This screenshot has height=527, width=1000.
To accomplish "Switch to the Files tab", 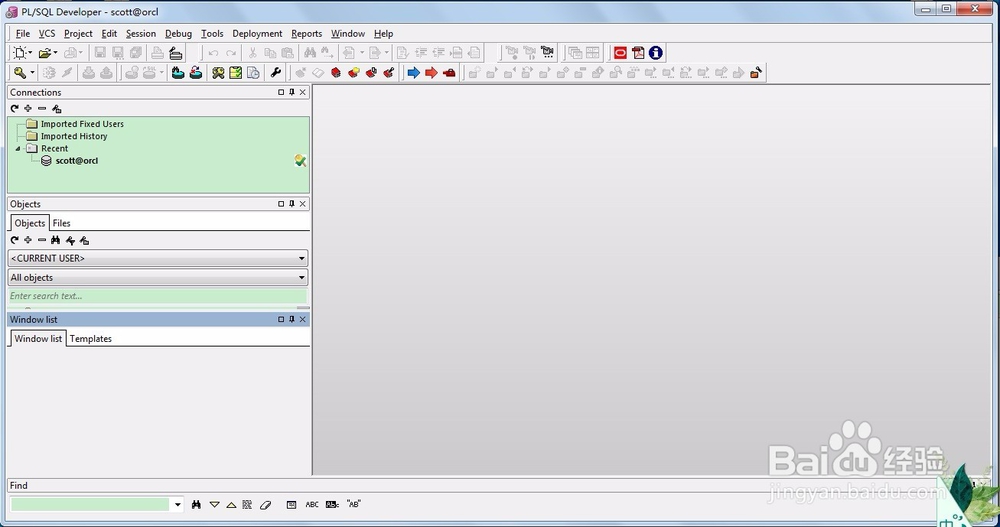I will coord(61,223).
